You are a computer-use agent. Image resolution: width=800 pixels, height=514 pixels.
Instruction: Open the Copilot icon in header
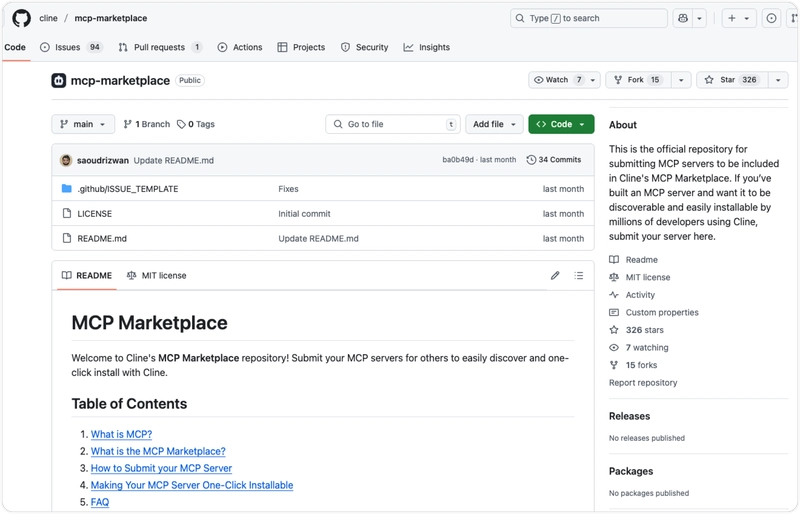[x=683, y=18]
